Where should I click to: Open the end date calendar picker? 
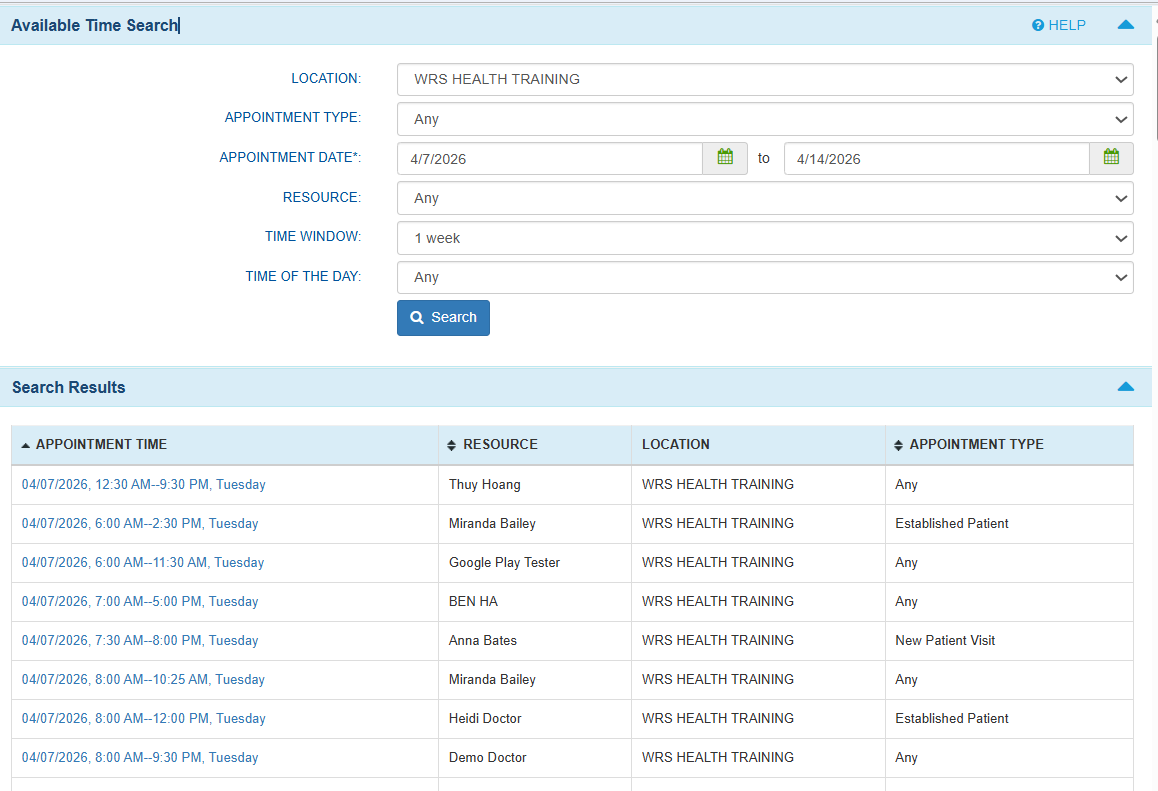(1111, 158)
